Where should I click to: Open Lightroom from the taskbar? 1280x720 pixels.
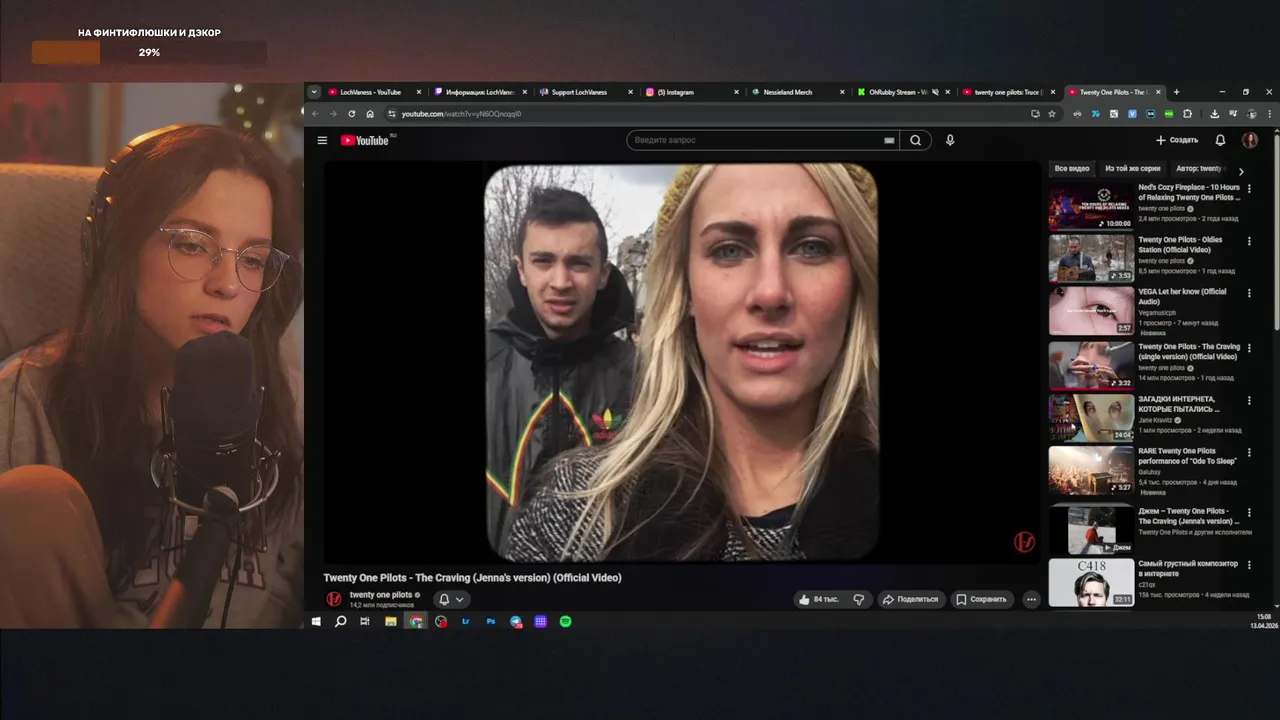[466, 621]
